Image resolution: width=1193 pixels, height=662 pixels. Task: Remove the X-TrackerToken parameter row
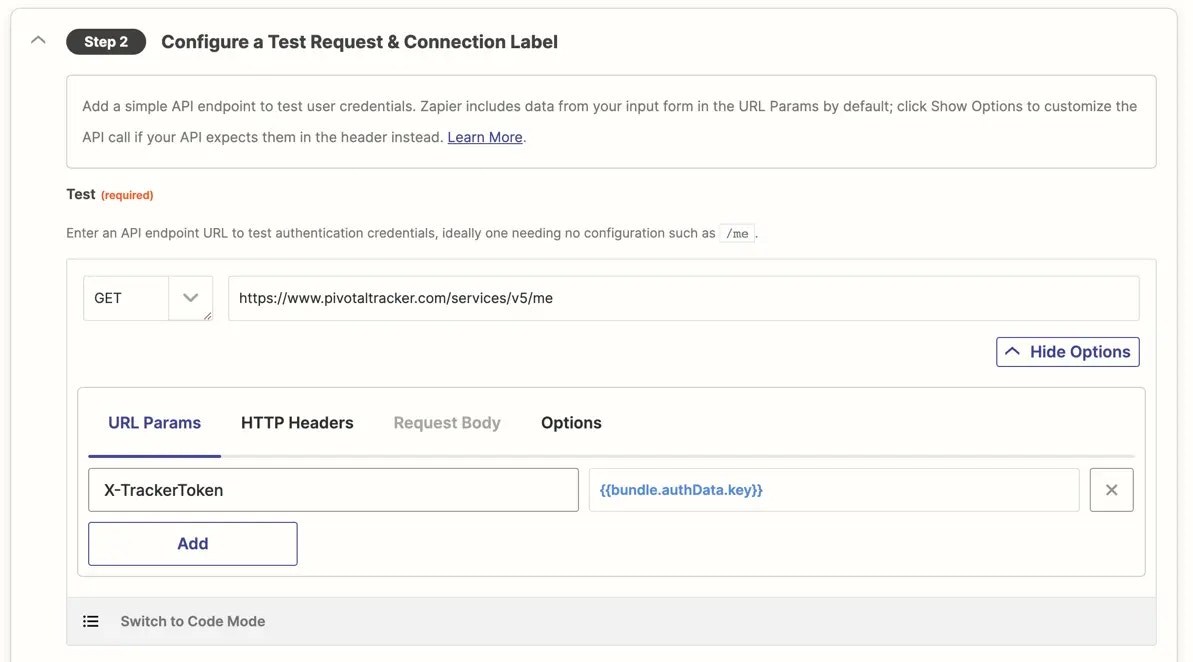tap(1112, 490)
